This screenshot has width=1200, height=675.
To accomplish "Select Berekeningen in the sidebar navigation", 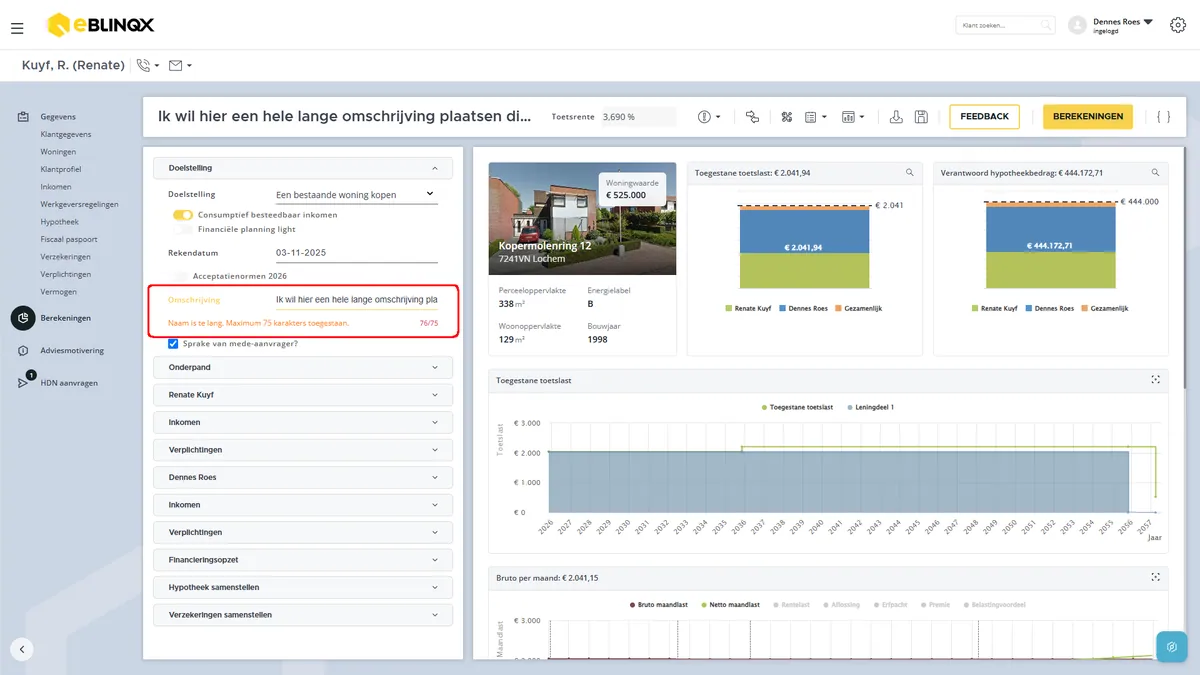I will click(x=66, y=318).
